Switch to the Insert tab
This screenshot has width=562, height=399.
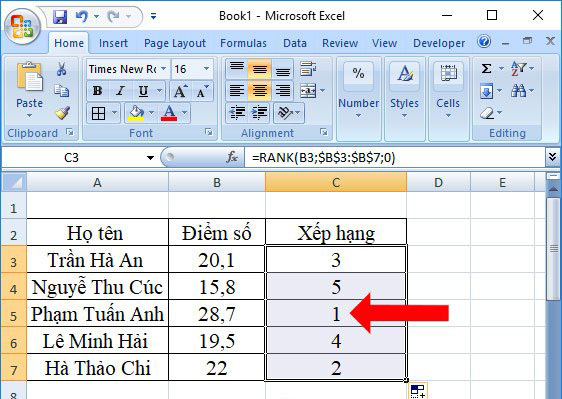113,43
